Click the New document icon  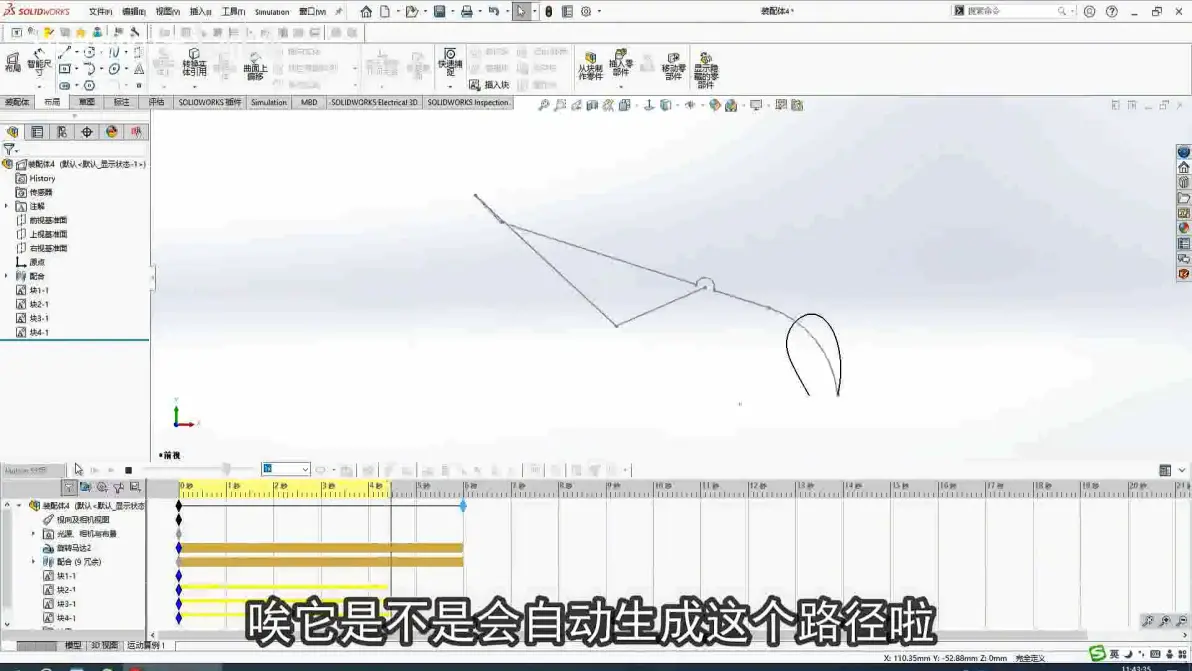click(385, 11)
